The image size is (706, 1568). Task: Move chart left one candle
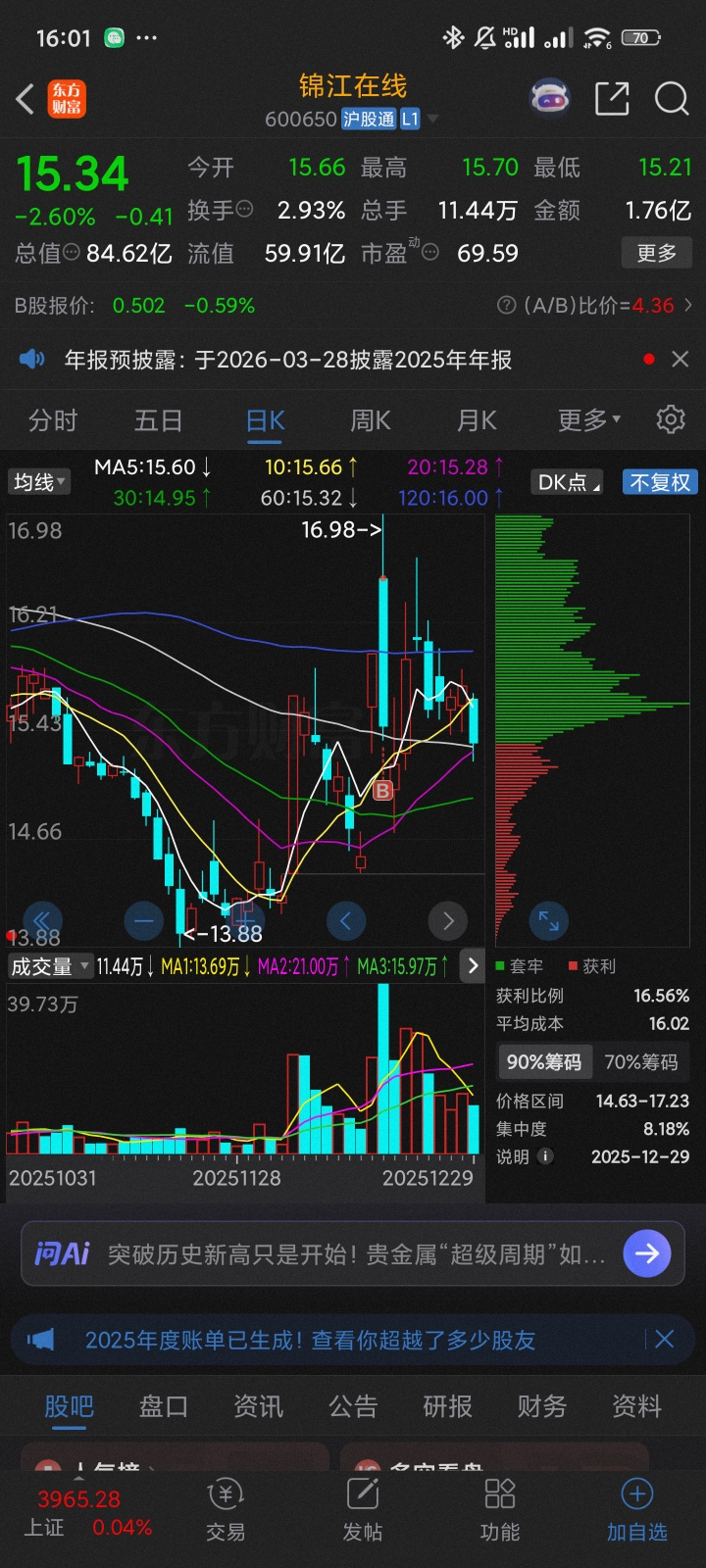(x=345, y=920)
